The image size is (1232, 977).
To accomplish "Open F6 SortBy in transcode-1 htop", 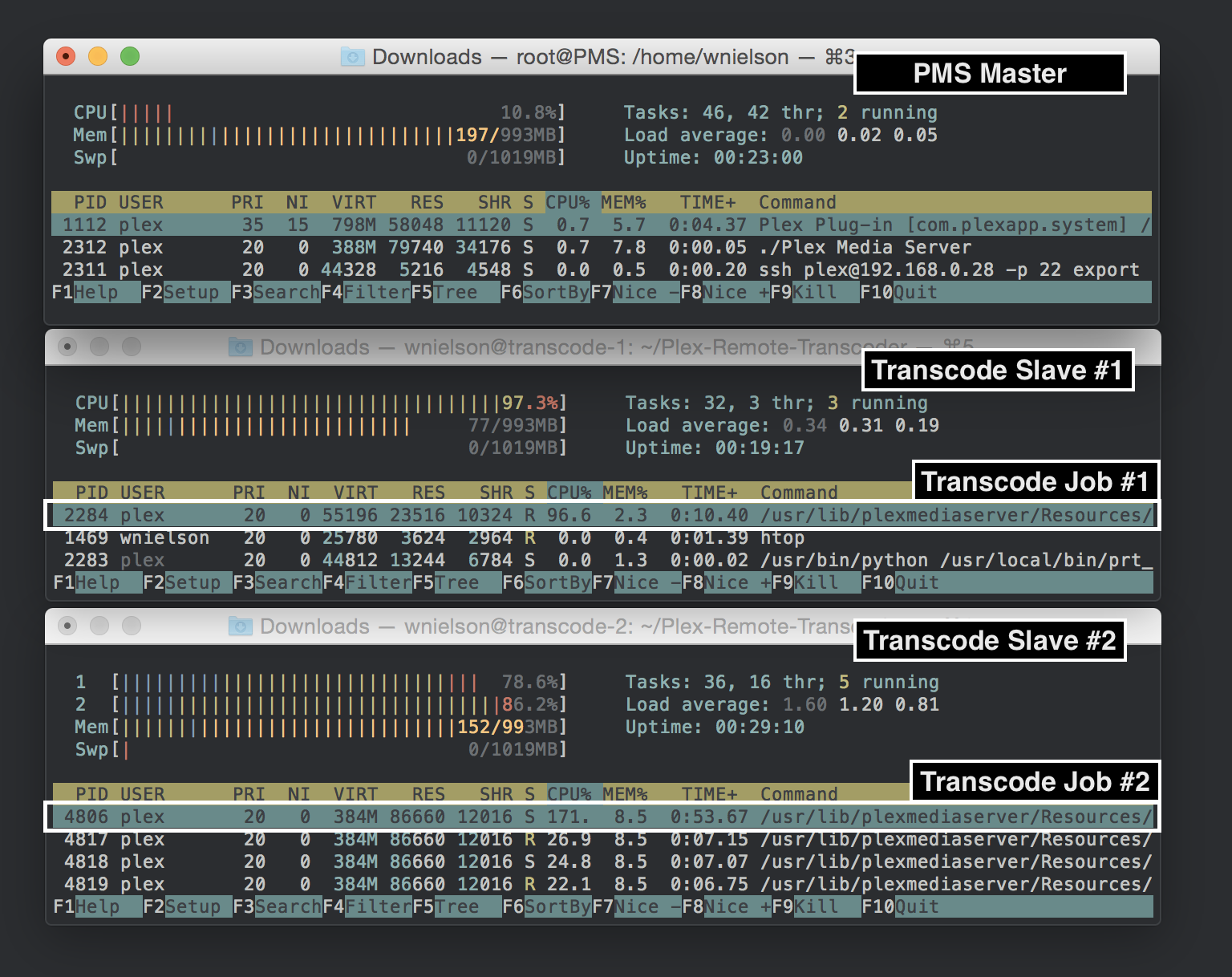I will pyautogui.click(x=557, y=582).
